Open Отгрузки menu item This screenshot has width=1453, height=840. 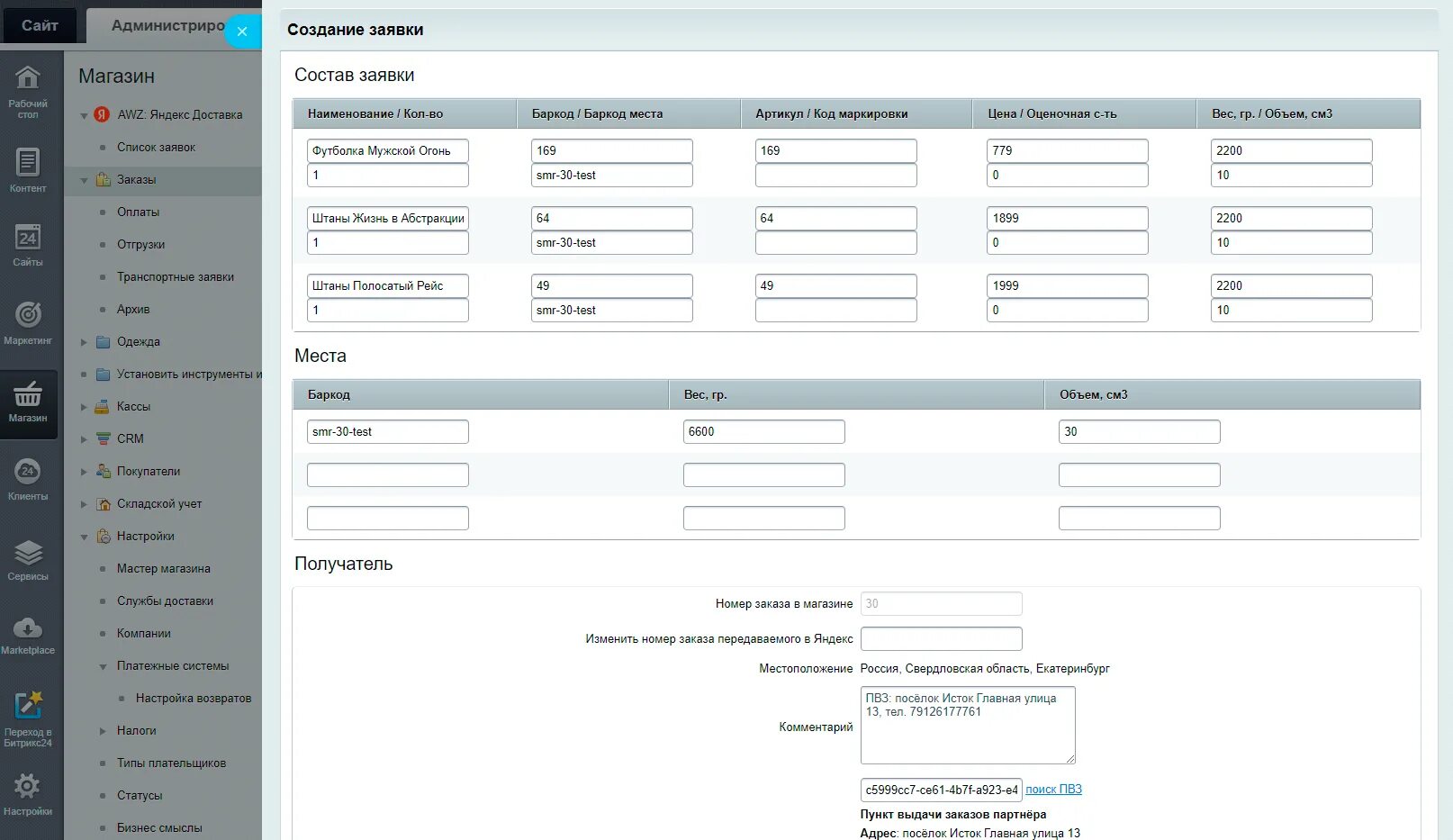[140, 244]
